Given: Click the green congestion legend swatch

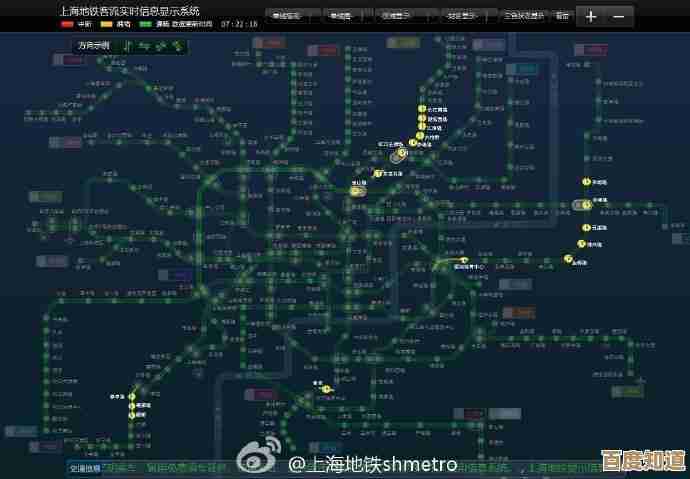Looking at the screenshot, I should coord(145,24).
